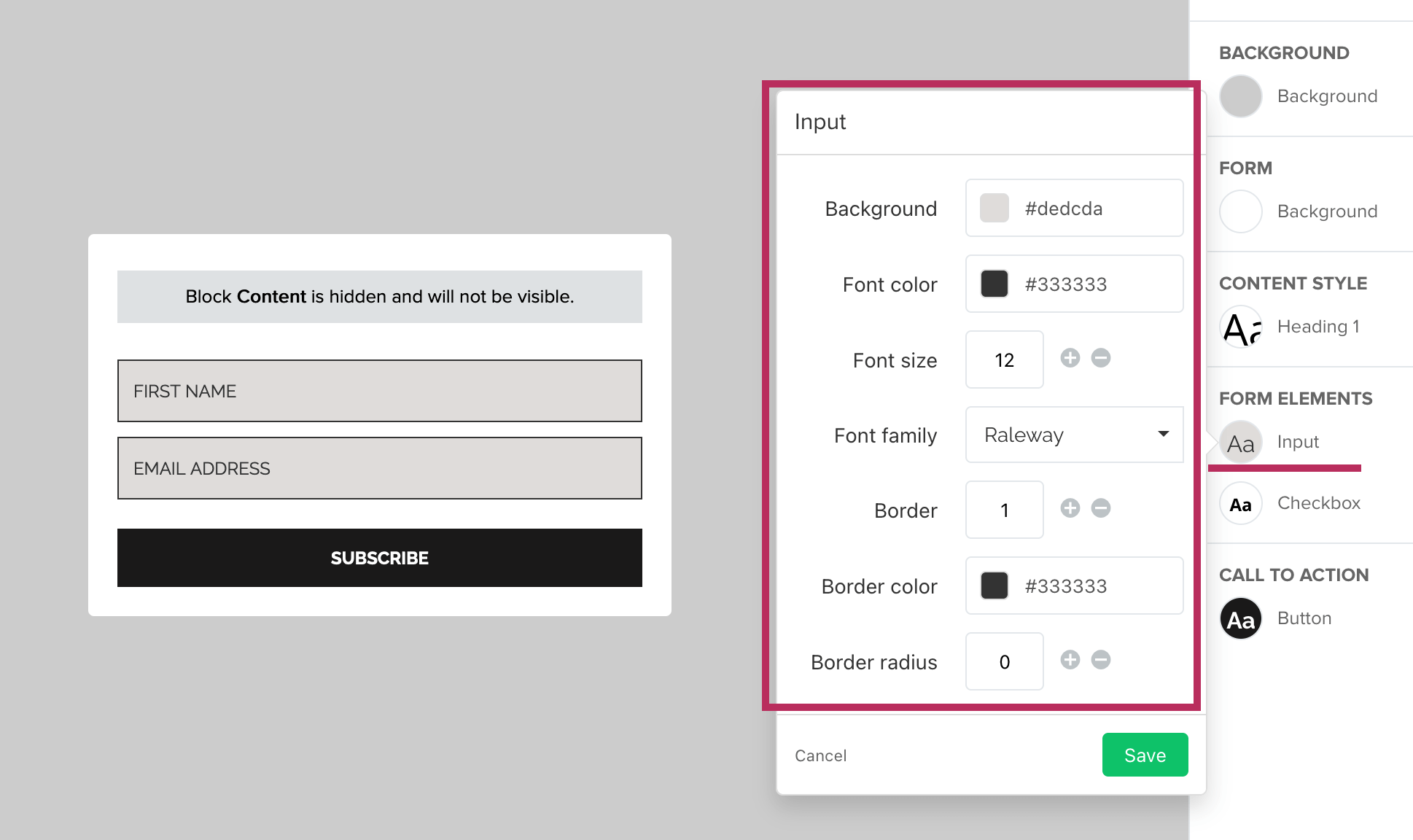The width and height of the screenshot is (1413, 840).
Task: Increase border width with plus icon
Action: (1070, 508)
